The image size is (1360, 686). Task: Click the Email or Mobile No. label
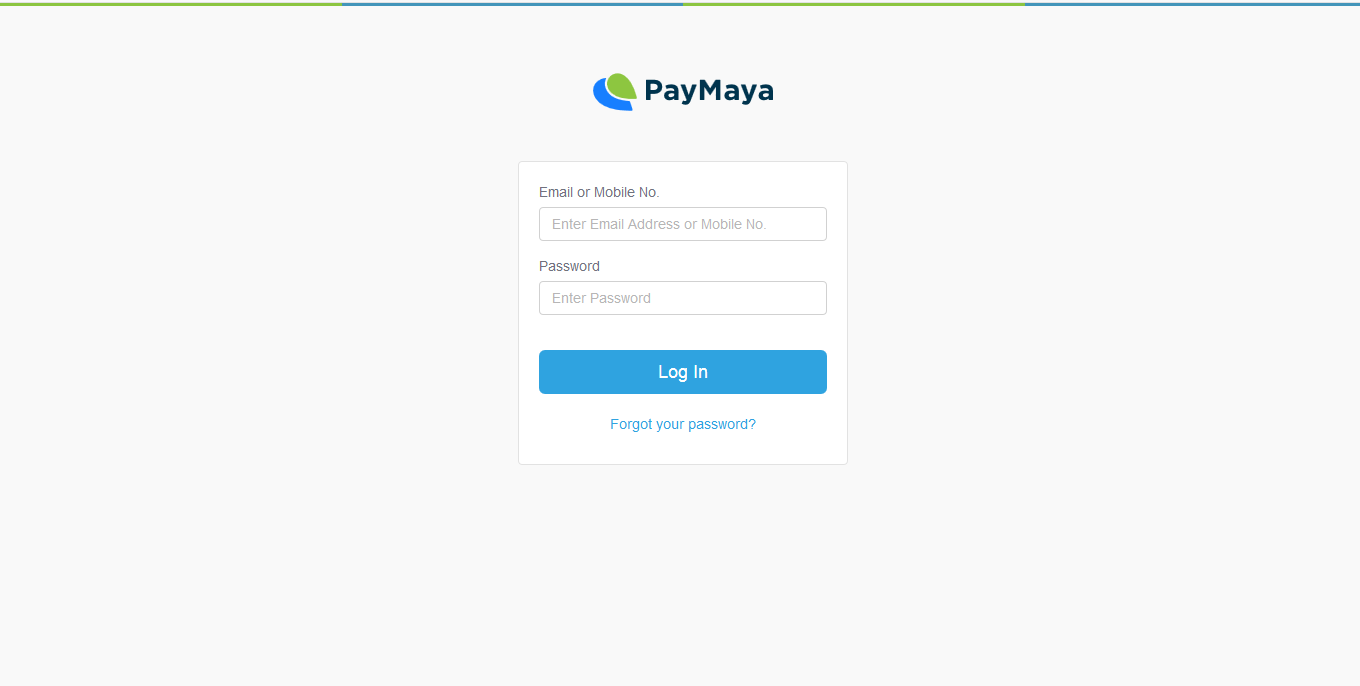point(599,192)
